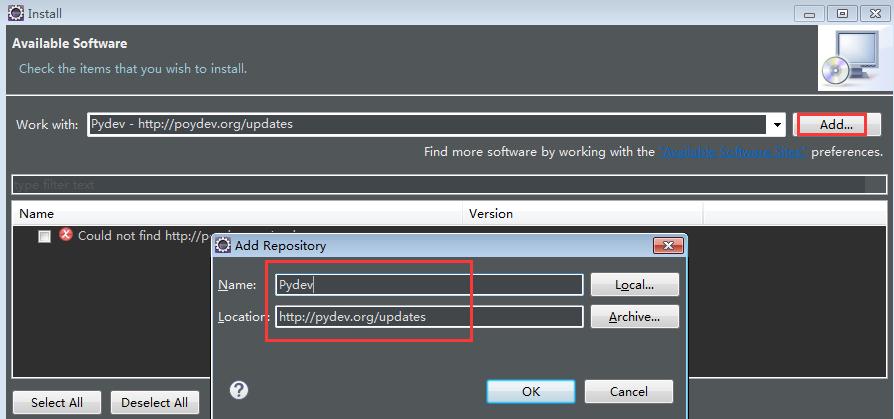Click the Select All button

[56, 402]
